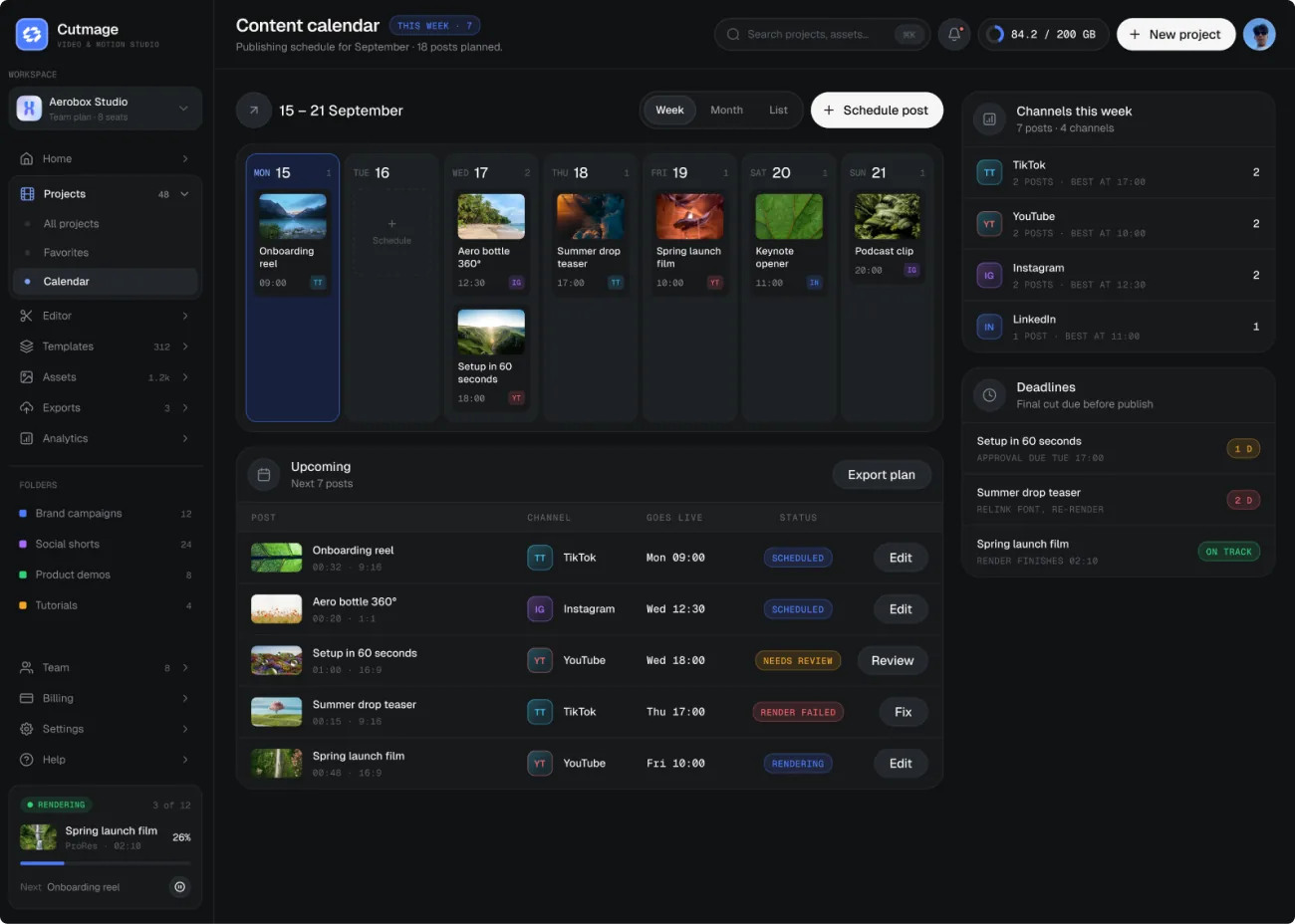Image resolution: width=1295 pixels, height=924 pixels.
Task: Click the Home sidebar icon
Action: (27, 159)
